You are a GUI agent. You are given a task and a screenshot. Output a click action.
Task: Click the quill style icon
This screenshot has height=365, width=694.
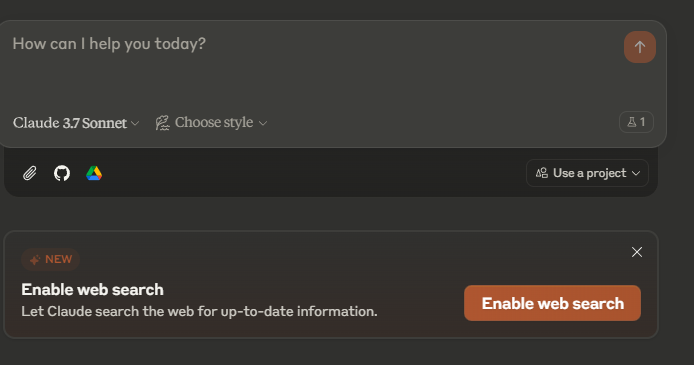tap(162, 123)
